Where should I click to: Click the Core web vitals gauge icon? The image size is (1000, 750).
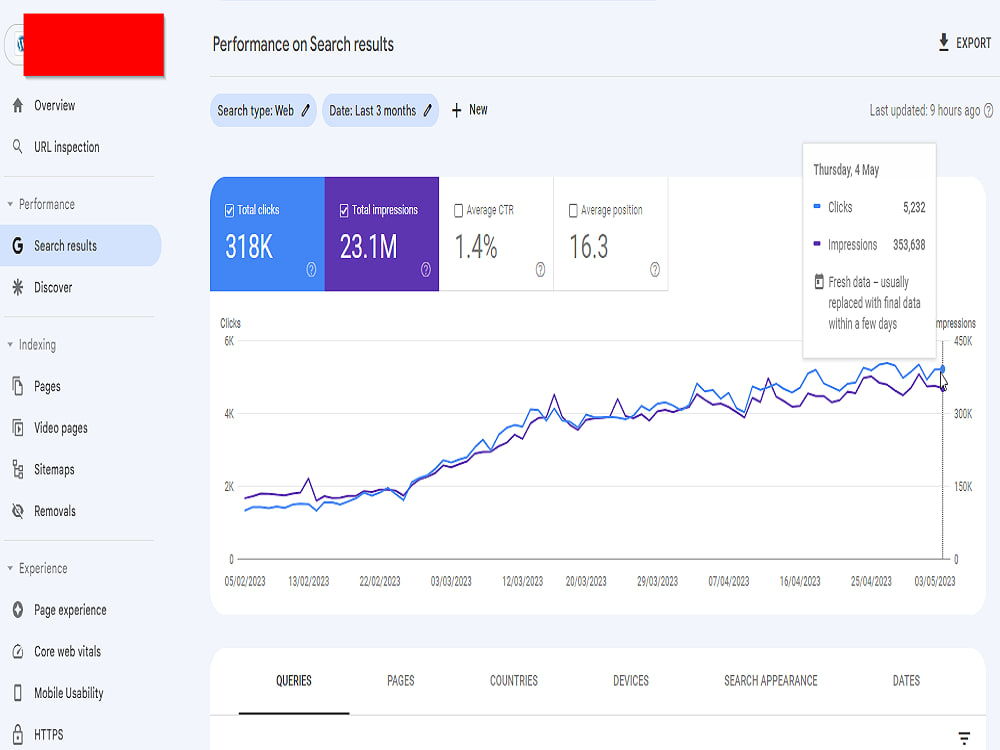coord(18,651)
